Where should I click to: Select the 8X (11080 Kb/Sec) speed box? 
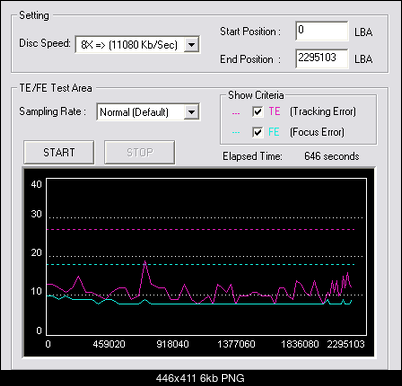click(137, 44)
